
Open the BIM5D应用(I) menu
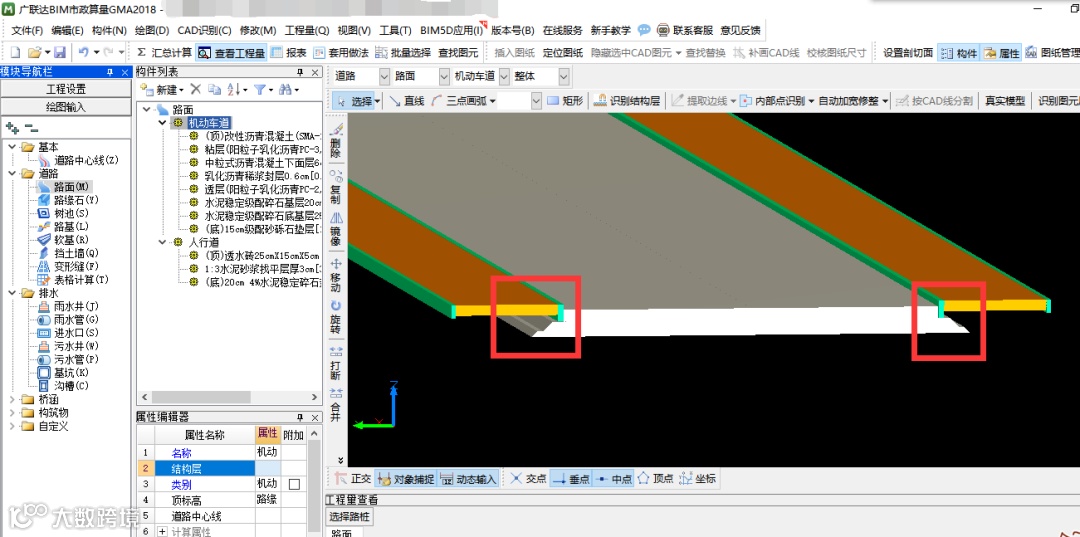pyautogui.click(x=451, y=30)
